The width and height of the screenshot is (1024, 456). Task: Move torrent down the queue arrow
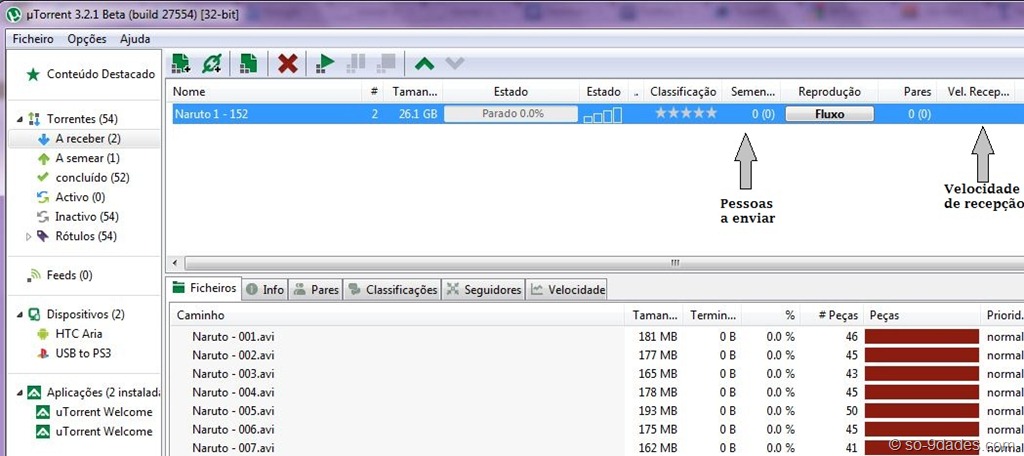tap(455, 63)
